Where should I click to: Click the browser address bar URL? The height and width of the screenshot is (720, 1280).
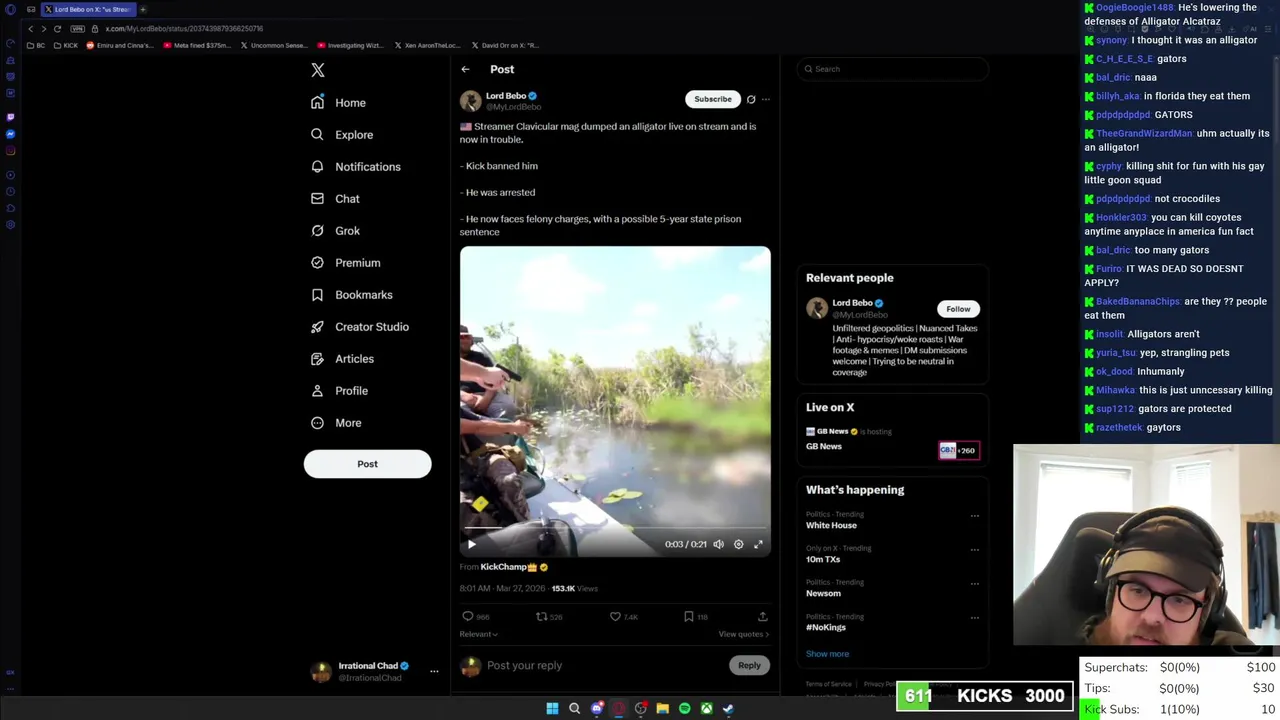(x=184, y=29)
